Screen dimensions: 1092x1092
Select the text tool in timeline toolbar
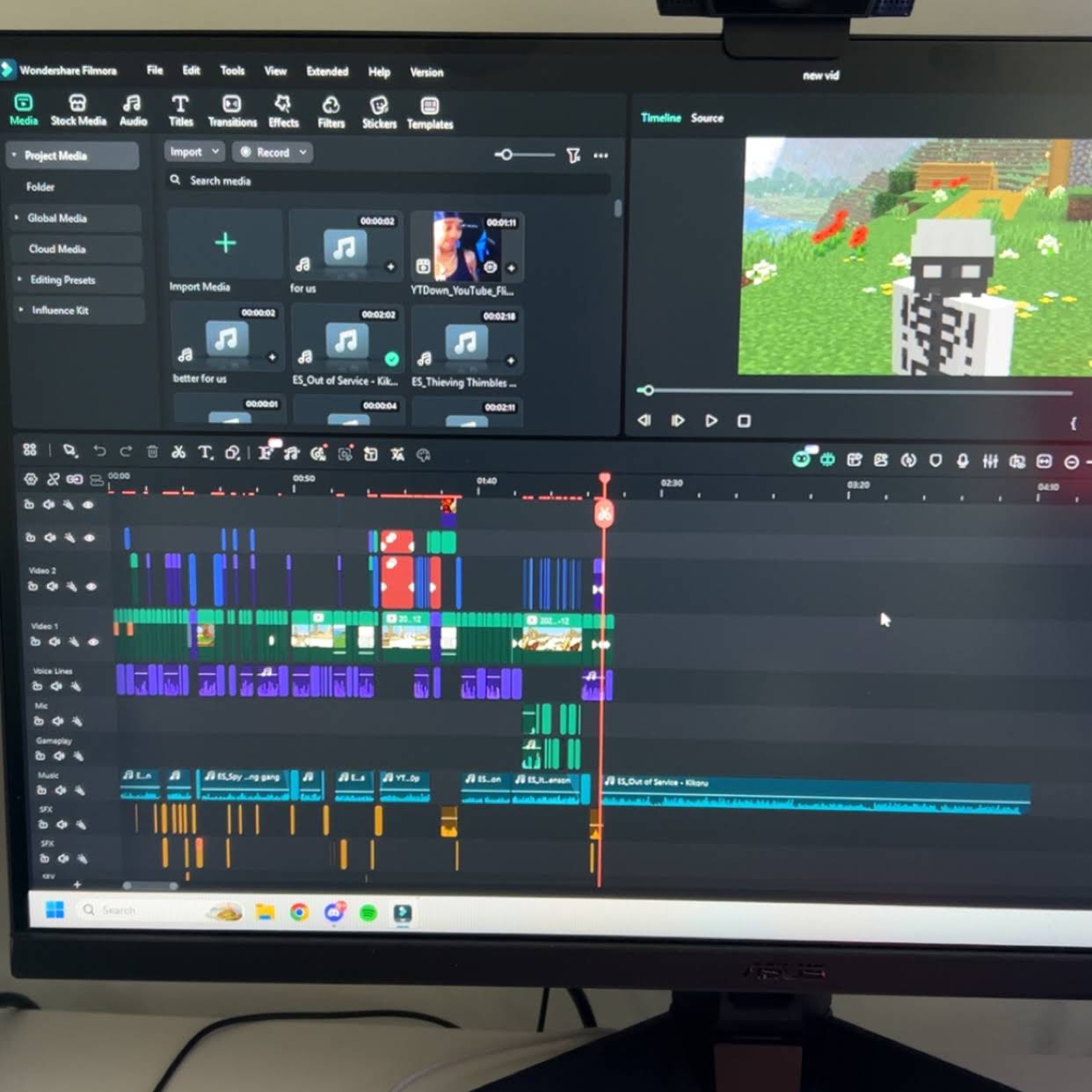[206, 453]
